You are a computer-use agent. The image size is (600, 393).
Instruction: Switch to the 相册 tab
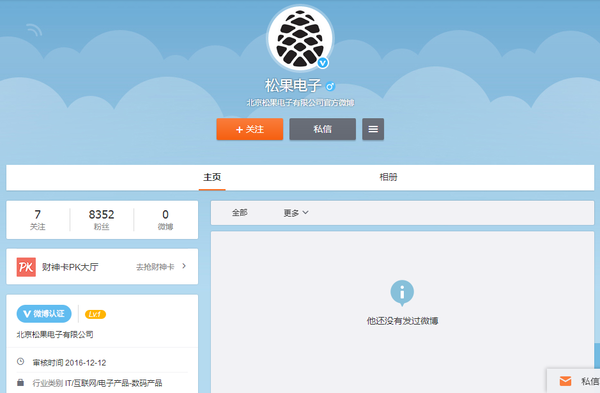tap(388, 177)
